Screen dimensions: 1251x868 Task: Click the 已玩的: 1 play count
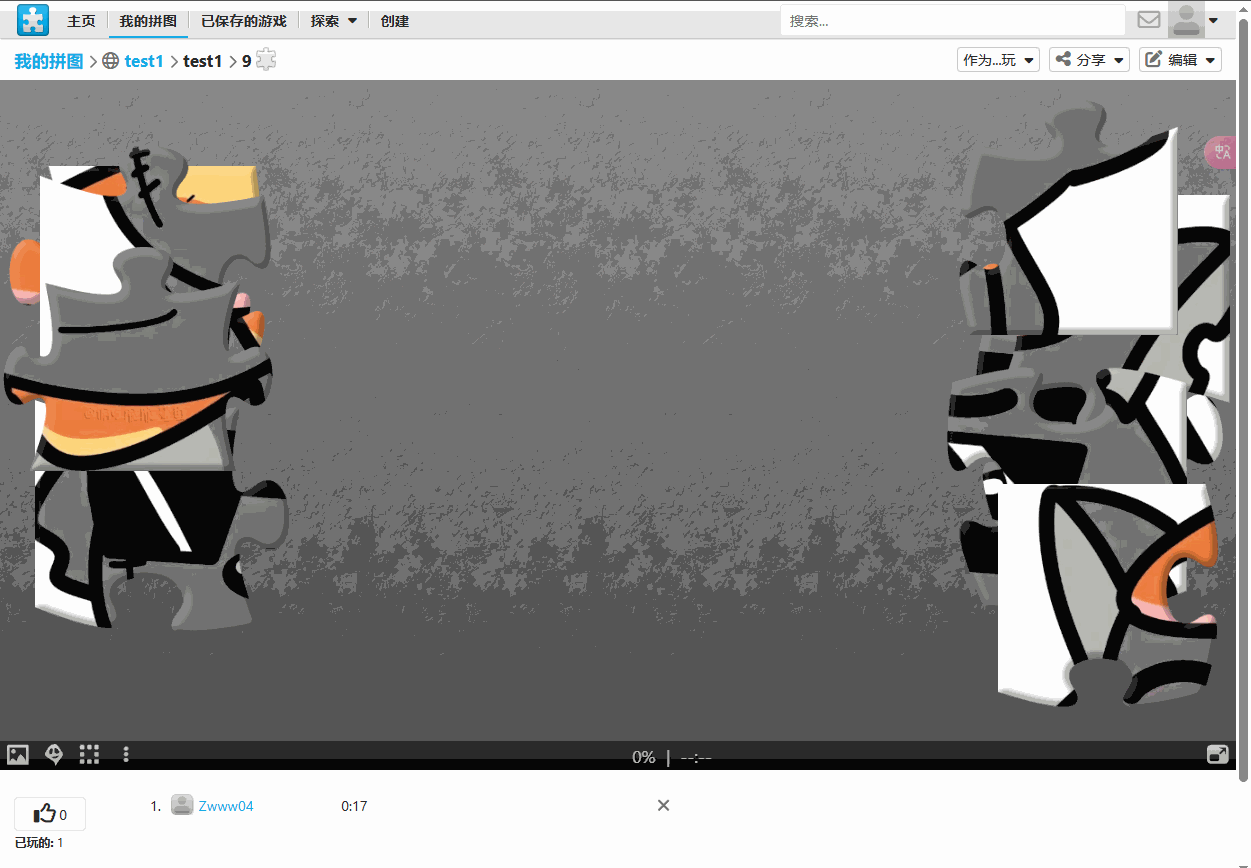point(39,843)
